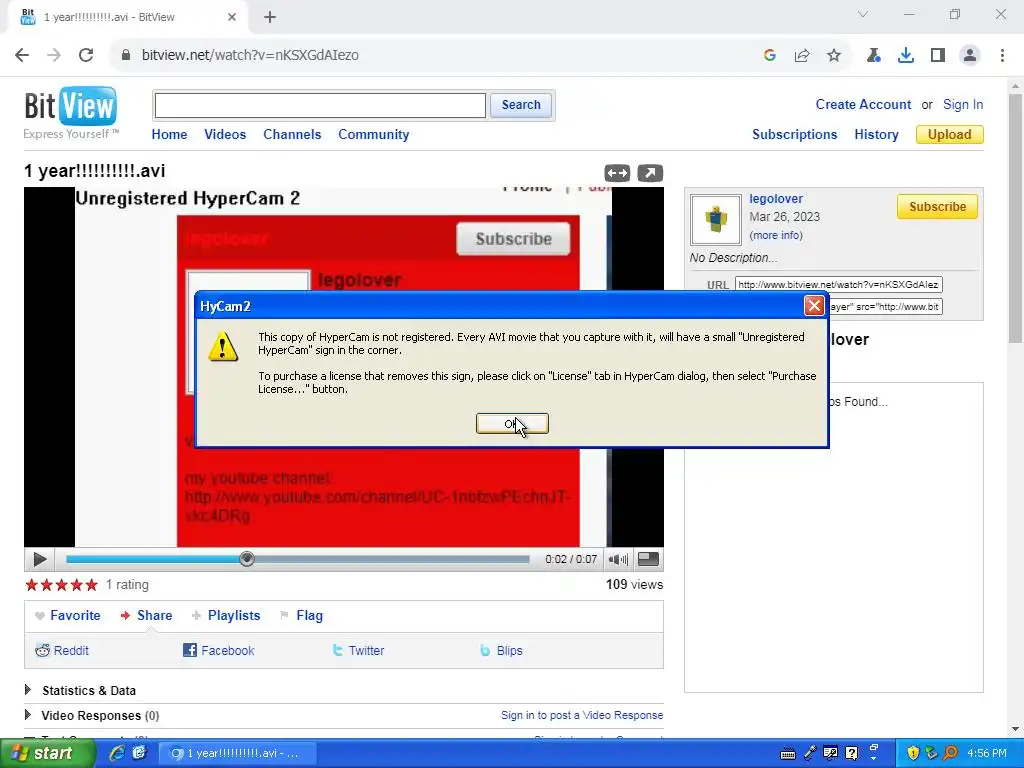Bookmark this page with the star icon
Viewport: 1024px width, 768px height.
(834, 55)
